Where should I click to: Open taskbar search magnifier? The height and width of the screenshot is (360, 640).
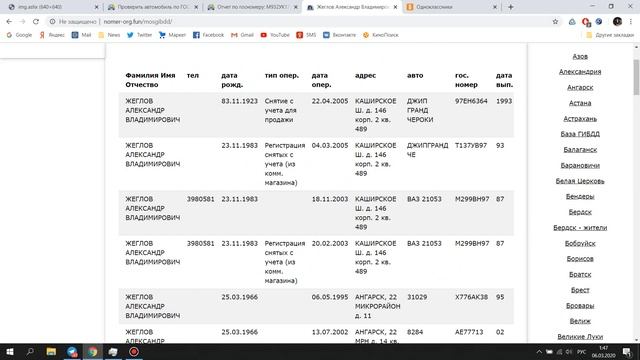(30, 352)
